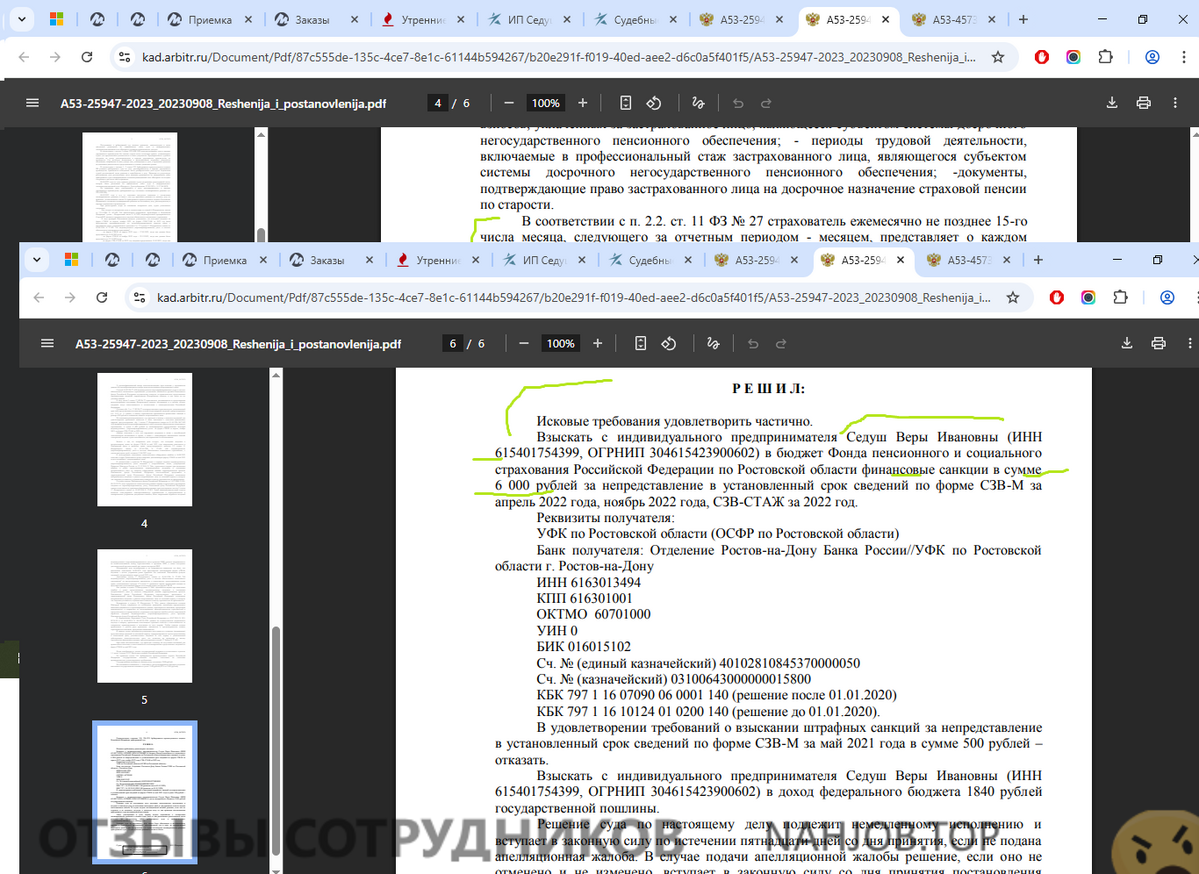Screen dimensions: 1199x874
Task: Open site information in the lower address bar
Action: tap(141, 298)
